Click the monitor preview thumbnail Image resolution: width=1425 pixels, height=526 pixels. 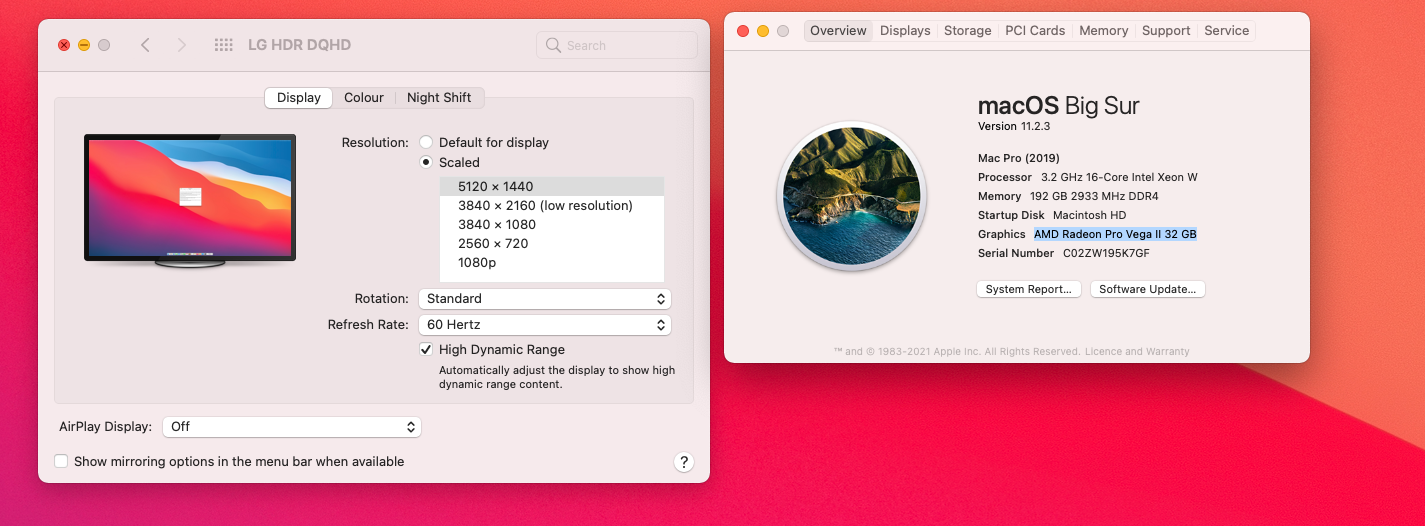coord(190,202)
